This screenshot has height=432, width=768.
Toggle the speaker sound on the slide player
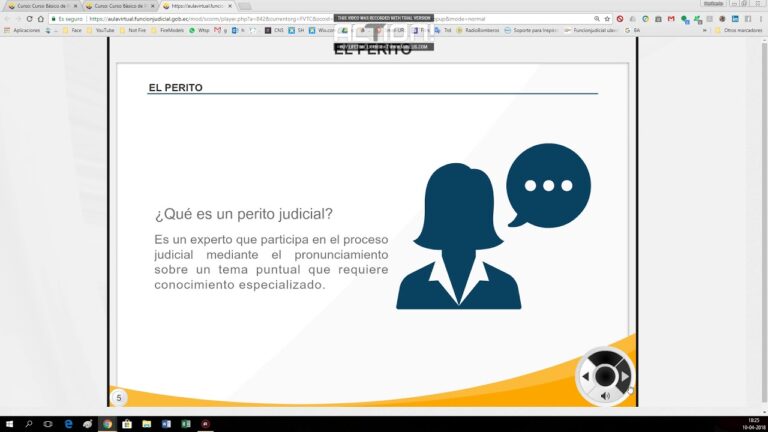pyautogui.click(x=605, y=396)
